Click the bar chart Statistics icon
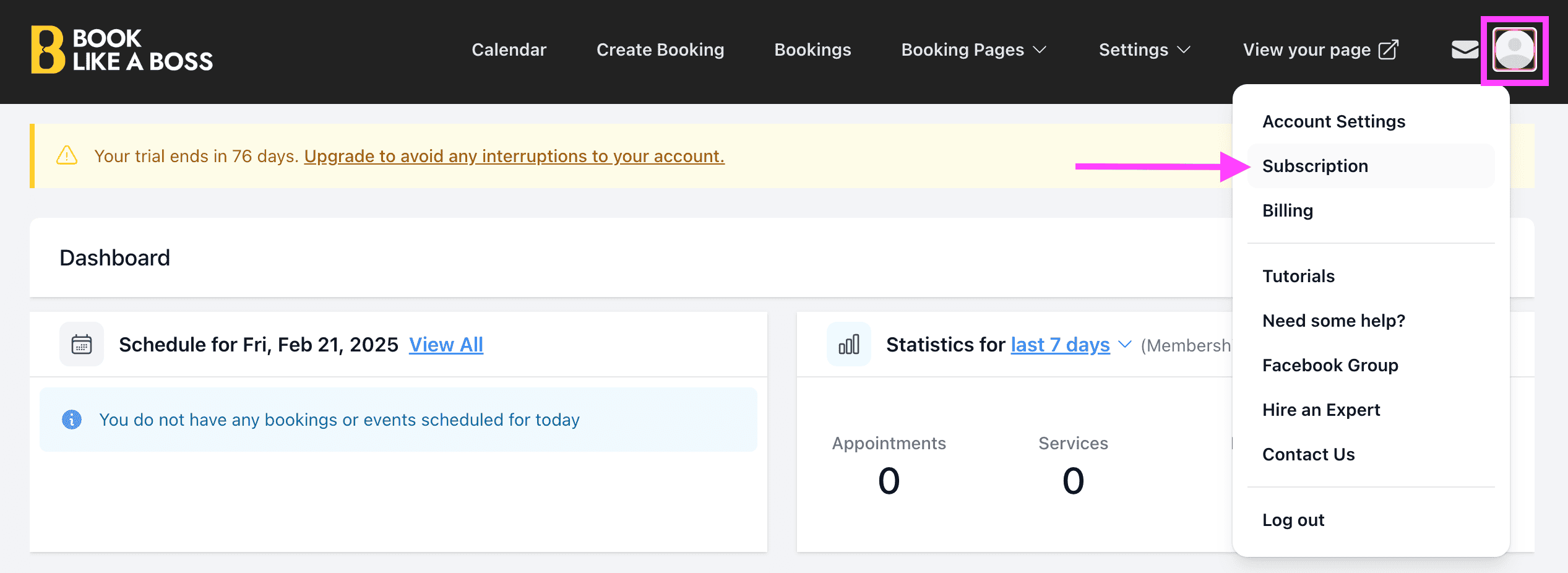 848,344
